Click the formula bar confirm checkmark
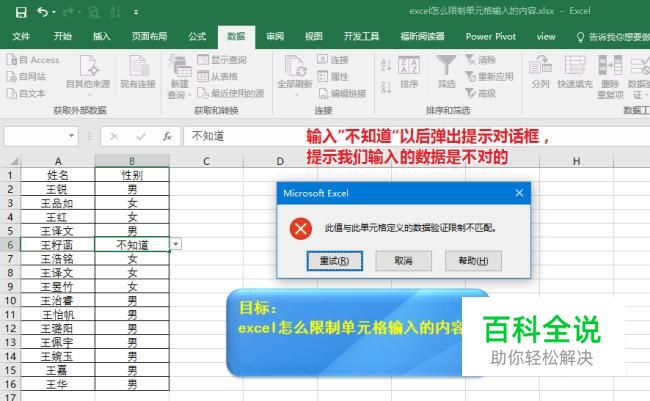This screenshot has width=650, height=401. (x=141, y=136)
